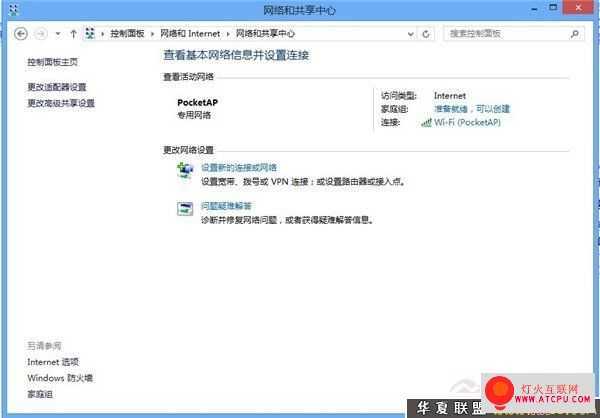
Task: Open 更改适配器设置 in sidebar
Action: click(57, 87)
